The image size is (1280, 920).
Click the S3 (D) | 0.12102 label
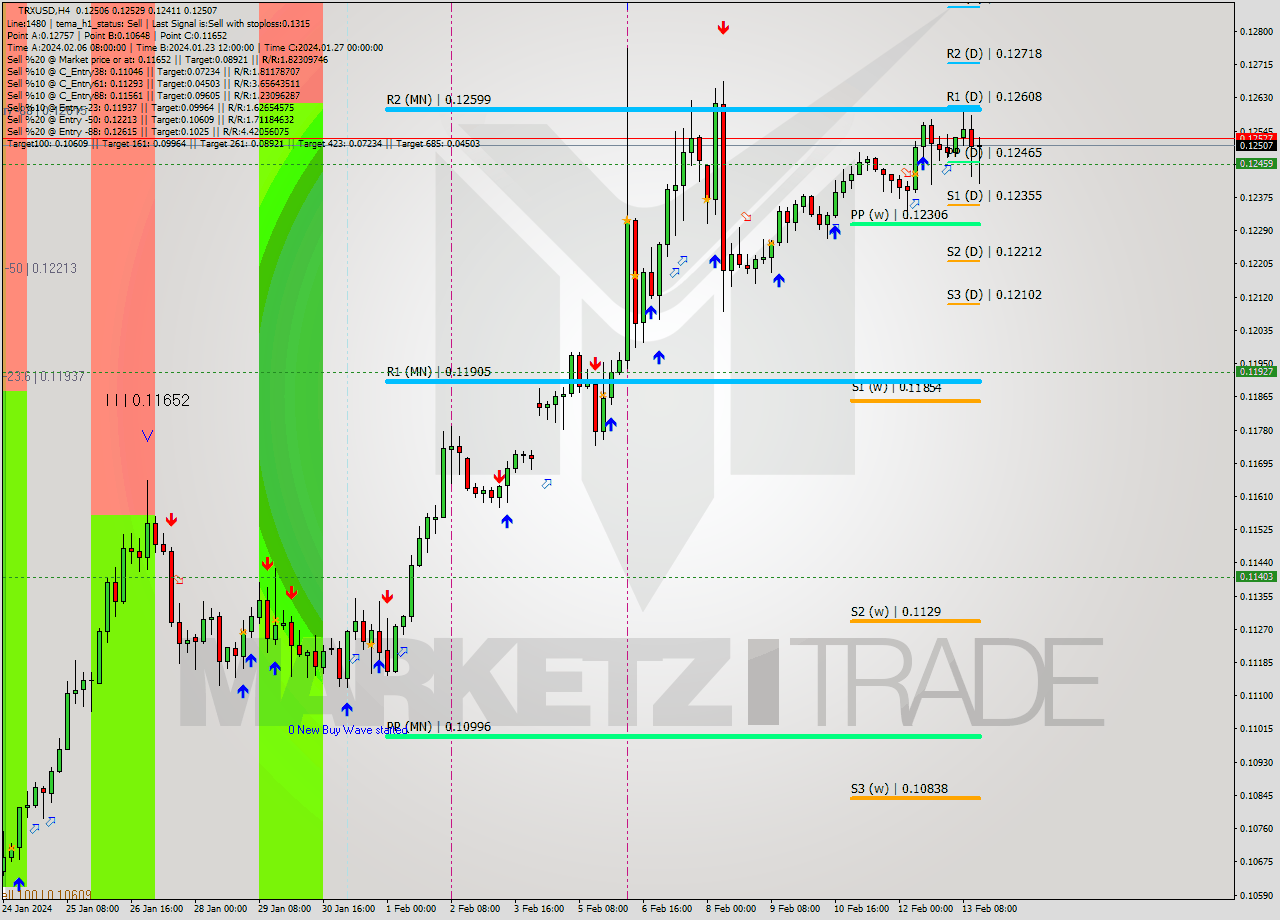point(994,295)
